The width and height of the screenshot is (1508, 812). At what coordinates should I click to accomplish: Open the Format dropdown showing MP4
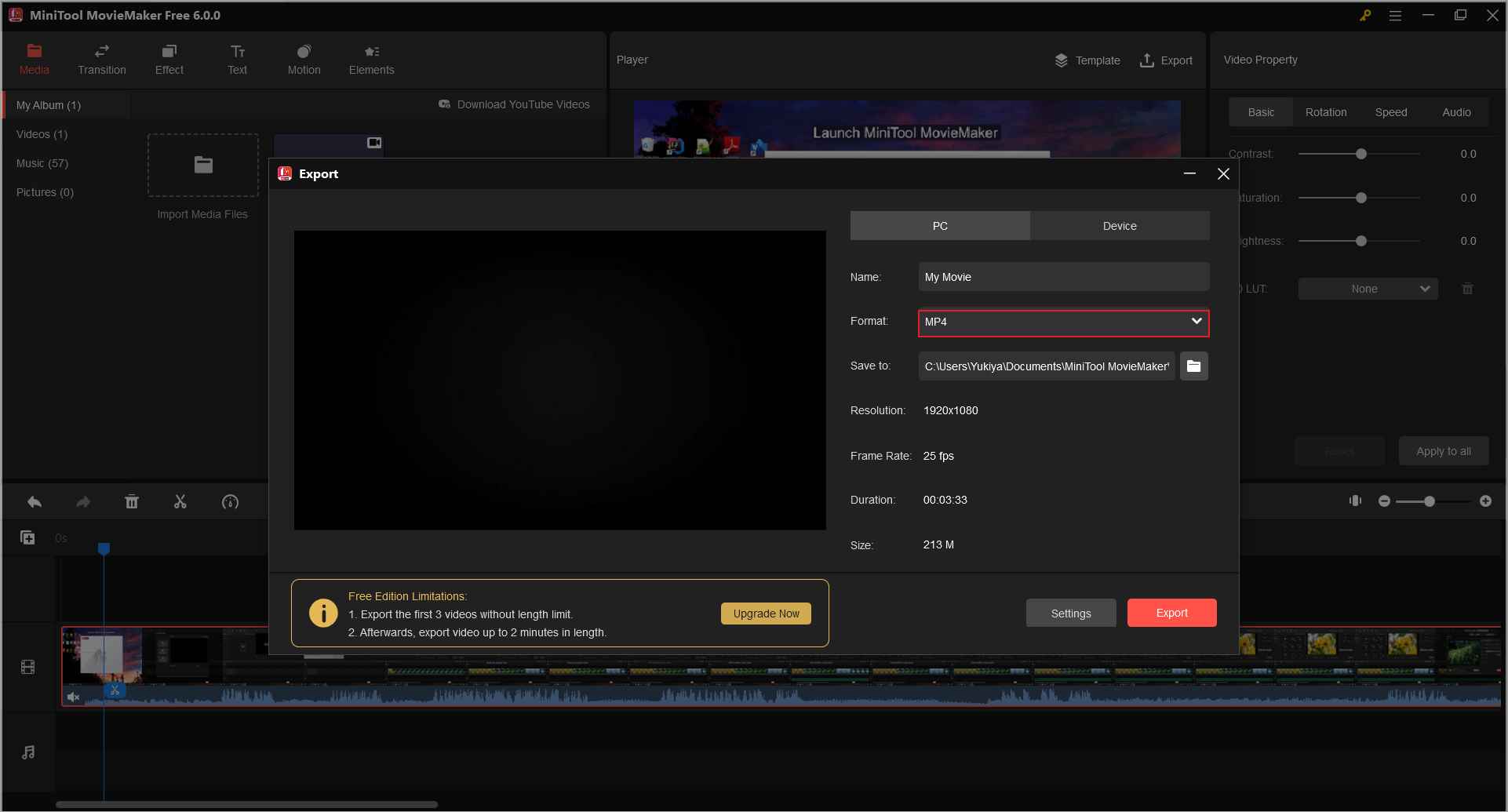[1064, 322]
